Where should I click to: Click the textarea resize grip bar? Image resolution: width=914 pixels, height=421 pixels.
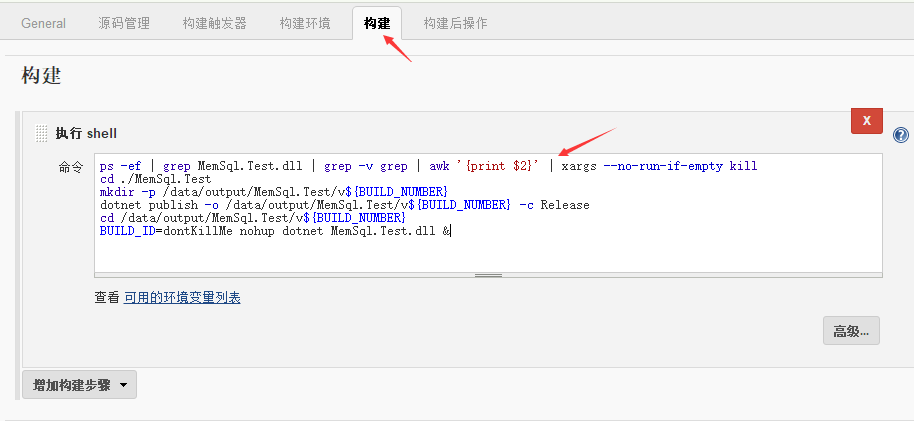(488, 275)
